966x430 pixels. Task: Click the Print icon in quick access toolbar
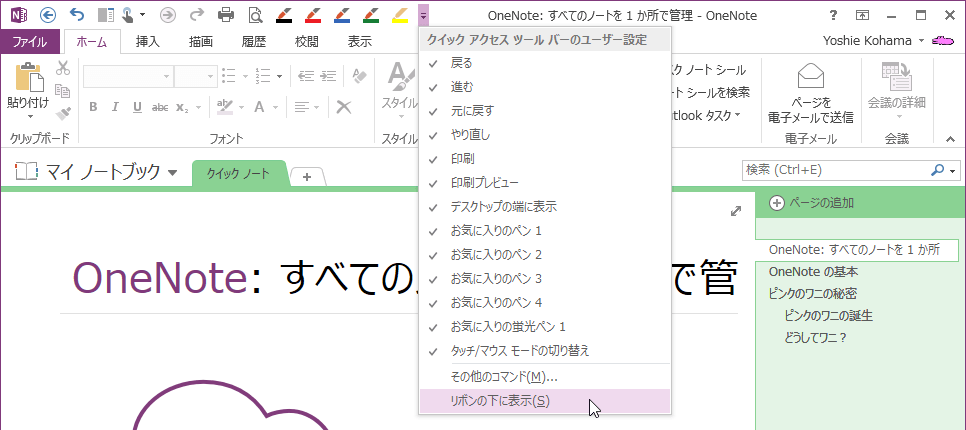point(227,15)
